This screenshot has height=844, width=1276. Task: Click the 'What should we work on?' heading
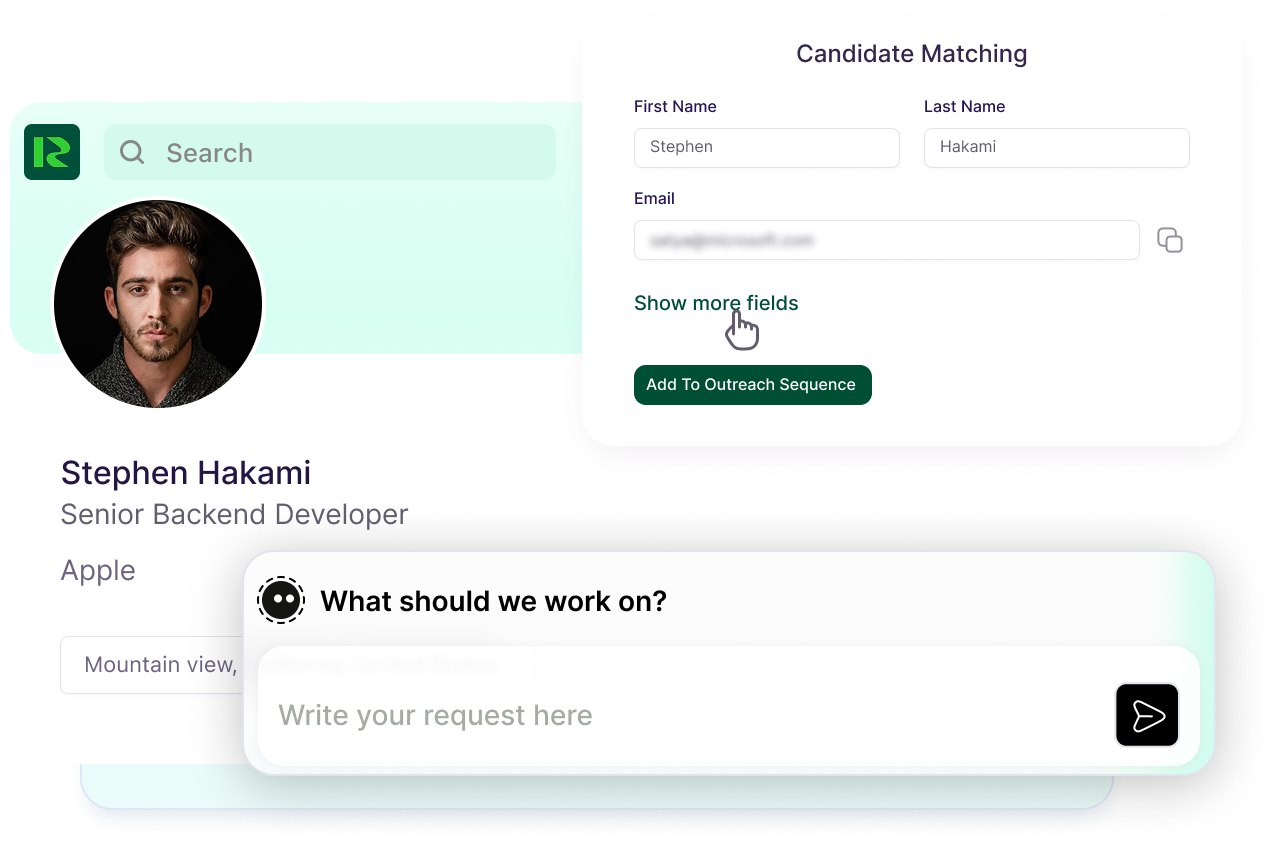tap(493, 601)
